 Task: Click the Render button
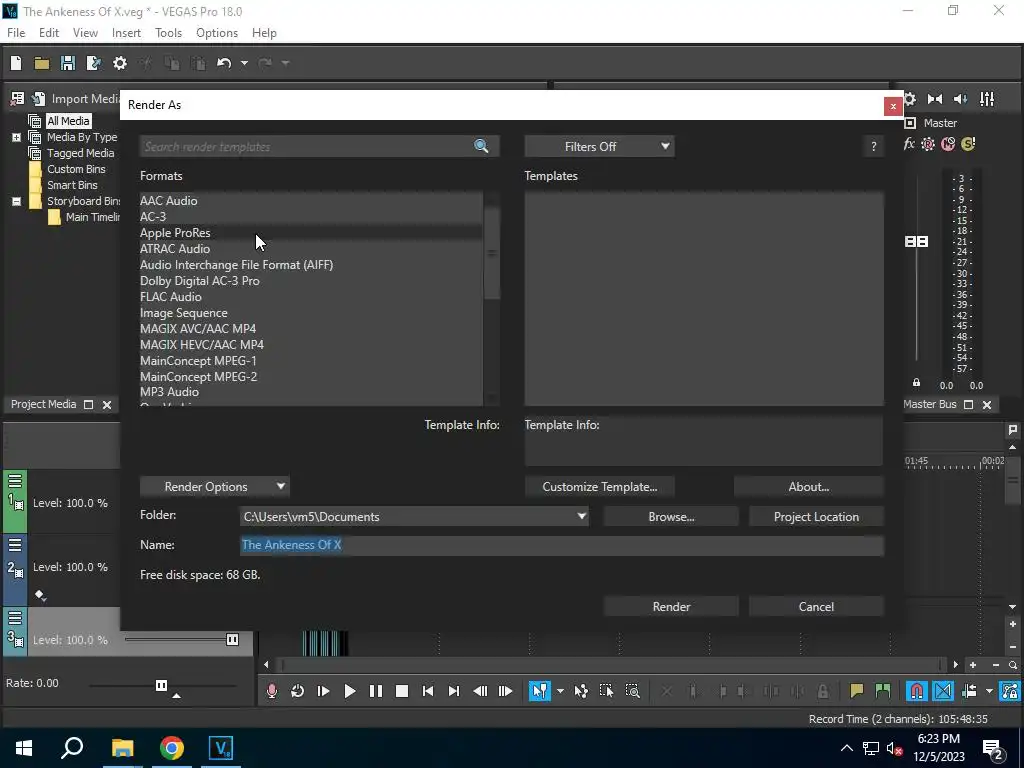671,607
